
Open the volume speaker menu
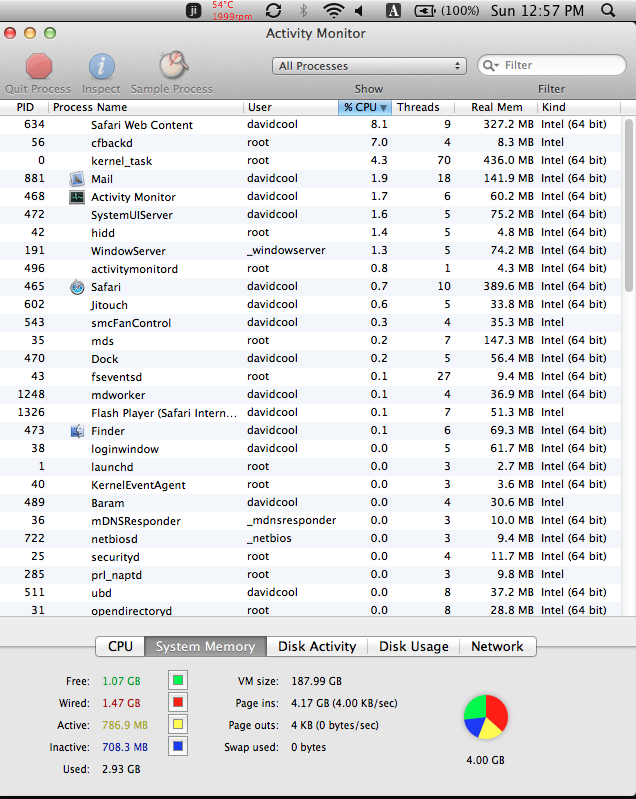[359, 11]
